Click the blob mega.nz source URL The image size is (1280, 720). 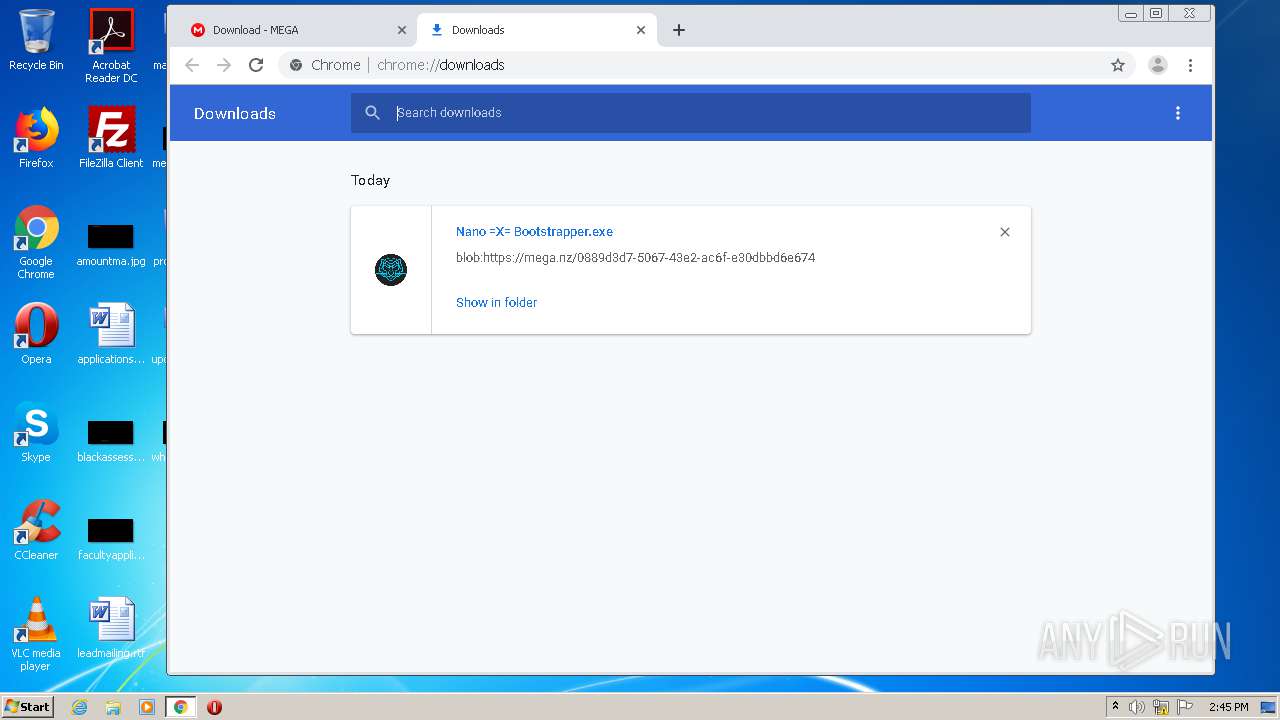click(635, 257)
